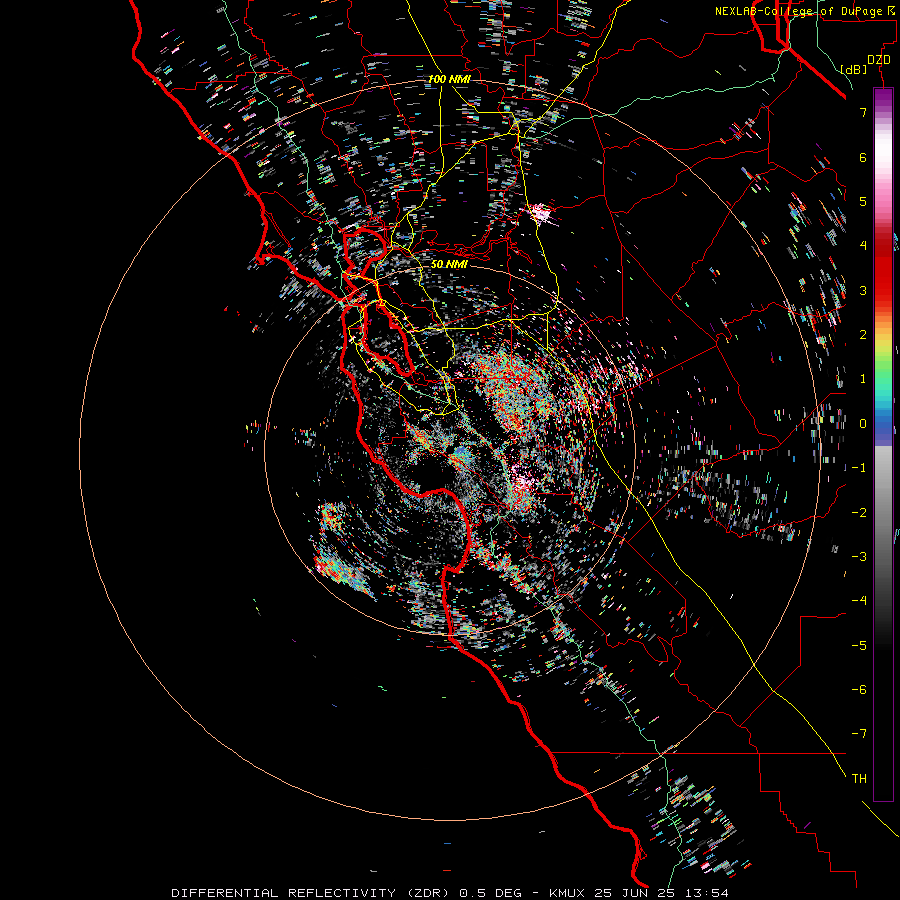Viewport: 900px width, 900px height.
Task: Click the -7 value on the dB scale
Action: [x=859, y=734]
